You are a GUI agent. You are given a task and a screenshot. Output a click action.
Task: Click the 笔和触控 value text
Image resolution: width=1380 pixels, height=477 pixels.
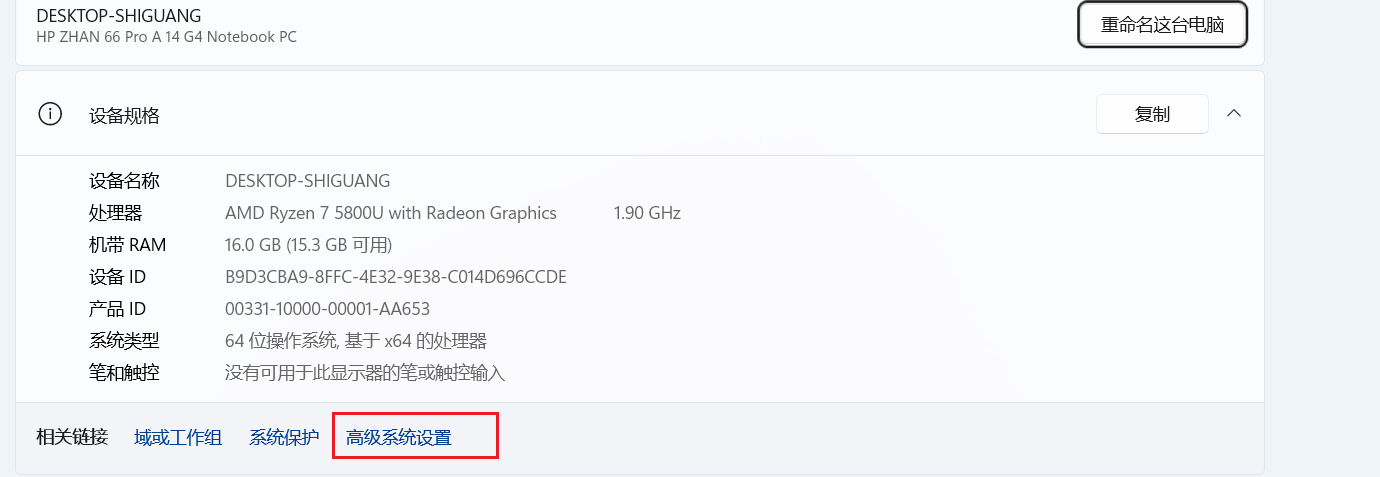pyautogui.click(x=365, y=373)
